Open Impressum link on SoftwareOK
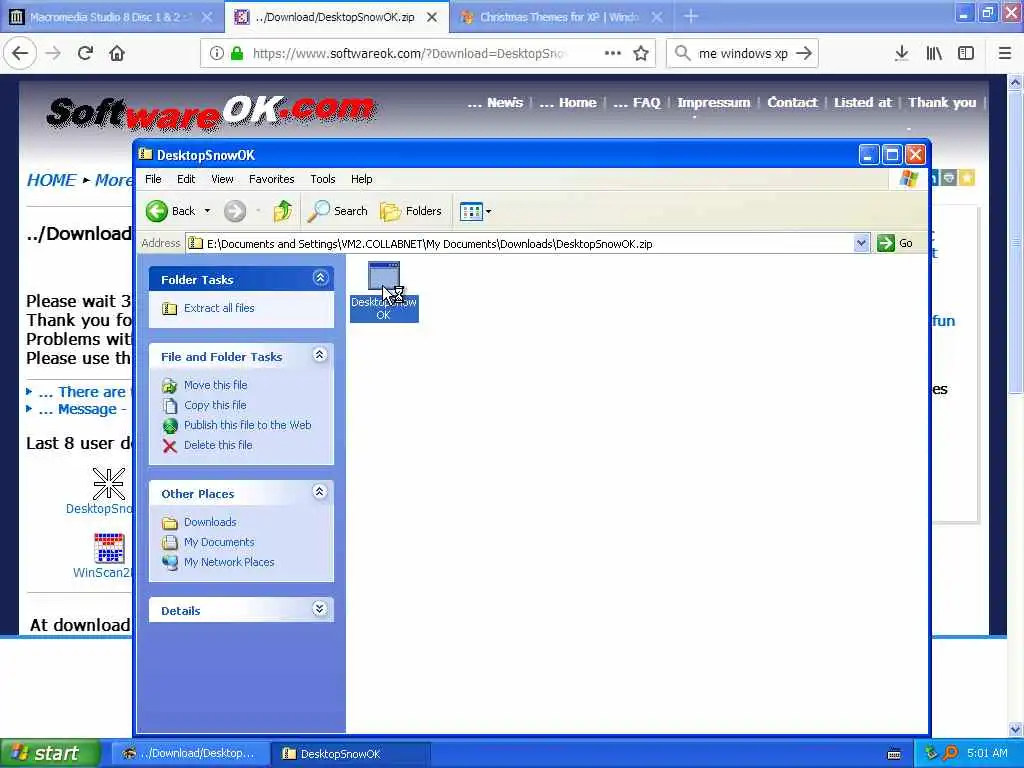The height and width of the screenshot is (768, 1024). [713, 103]
